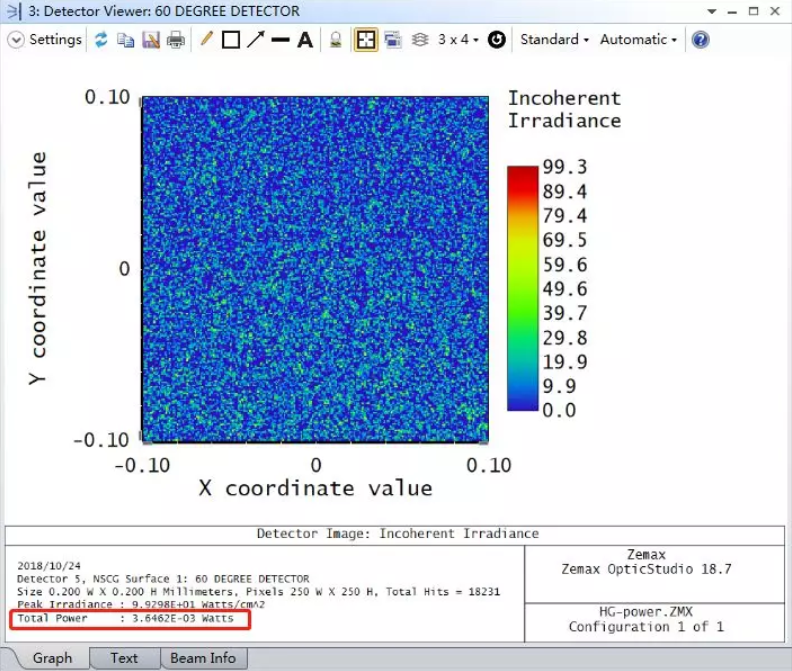Expand the Settings chevron
The width and height of the screenshot is (792, 671).
point(16,40)
